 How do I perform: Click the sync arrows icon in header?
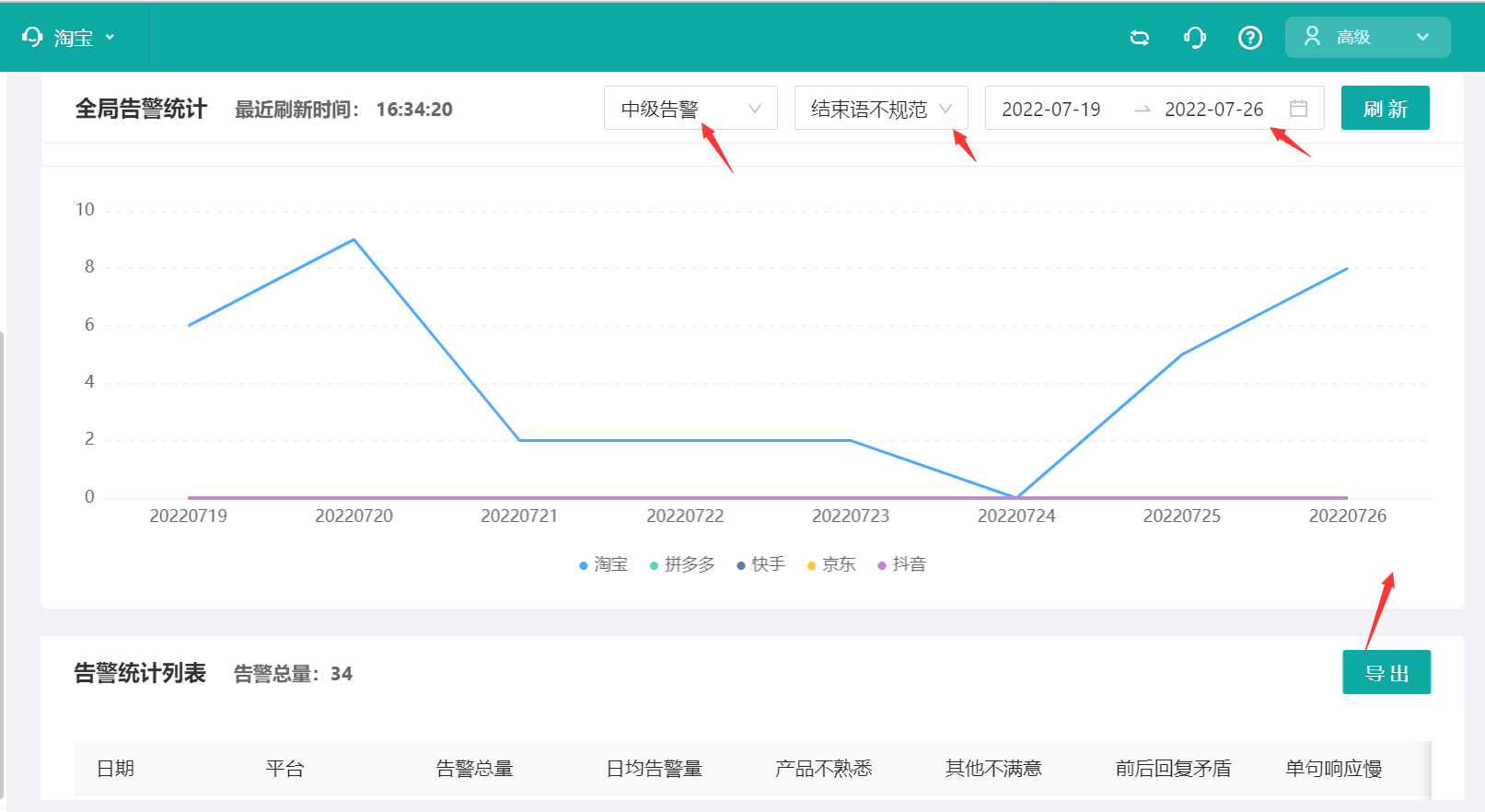[x=1140, y=38]
